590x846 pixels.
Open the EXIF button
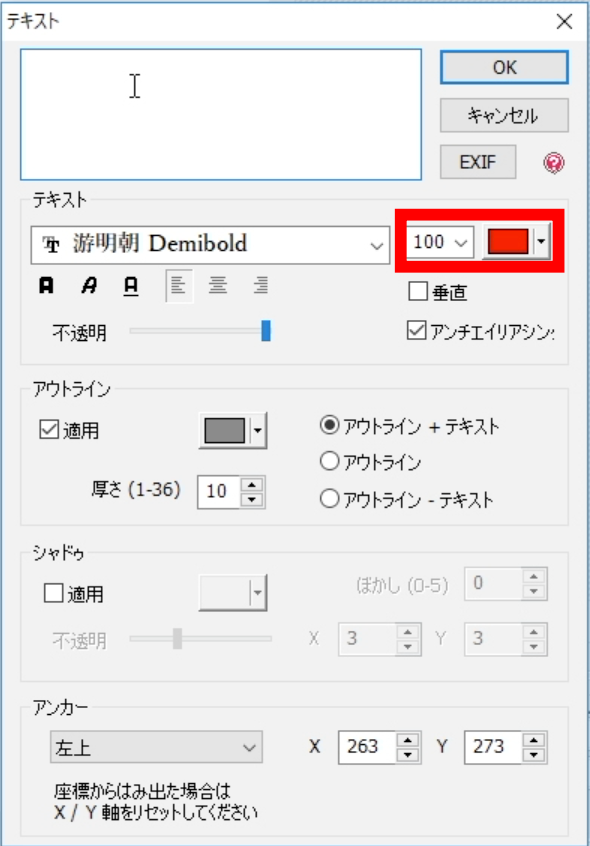pyautogui.click(x=478, y=162)
